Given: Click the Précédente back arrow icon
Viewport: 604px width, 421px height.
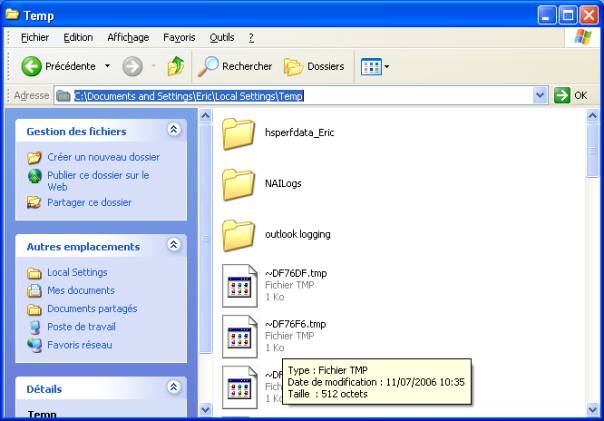Looking at the screenshot, I should (31, 66).
